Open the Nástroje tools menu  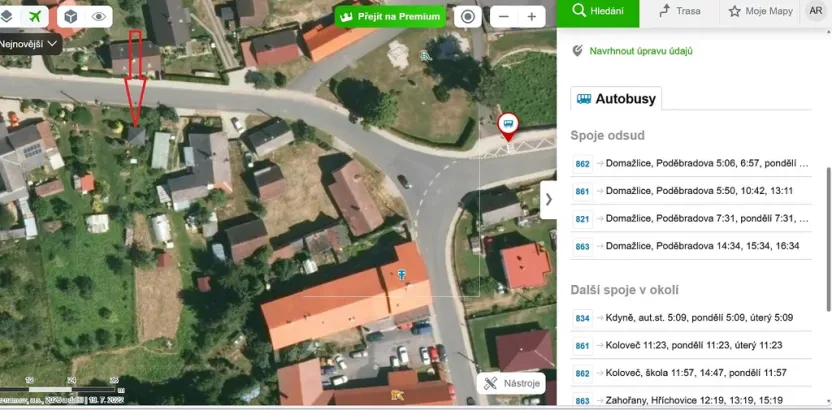click(x=512, y=383)
